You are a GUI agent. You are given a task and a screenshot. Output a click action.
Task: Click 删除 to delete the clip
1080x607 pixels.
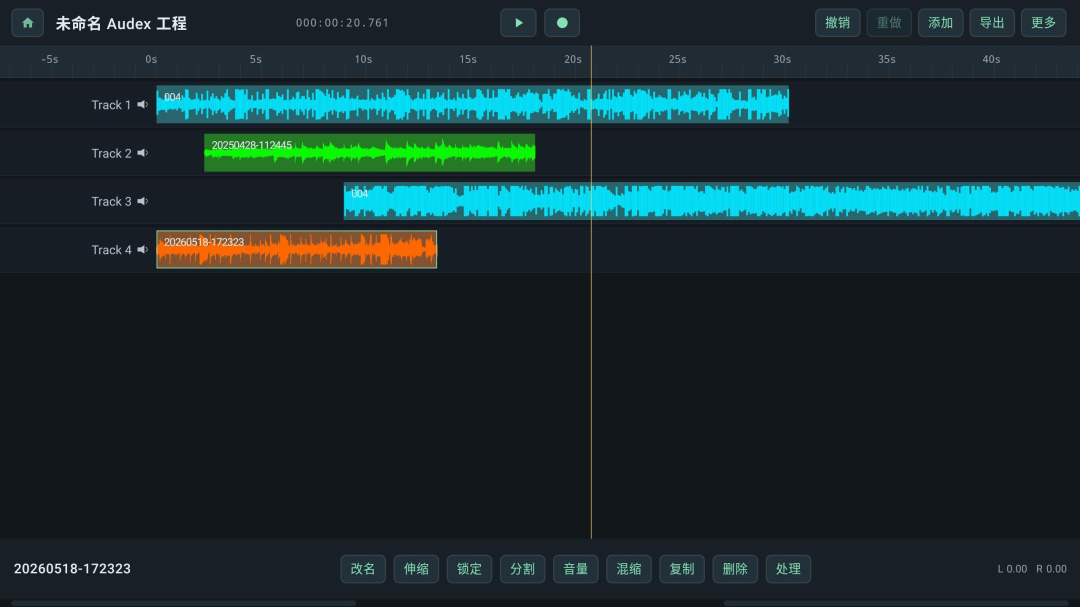735,569
